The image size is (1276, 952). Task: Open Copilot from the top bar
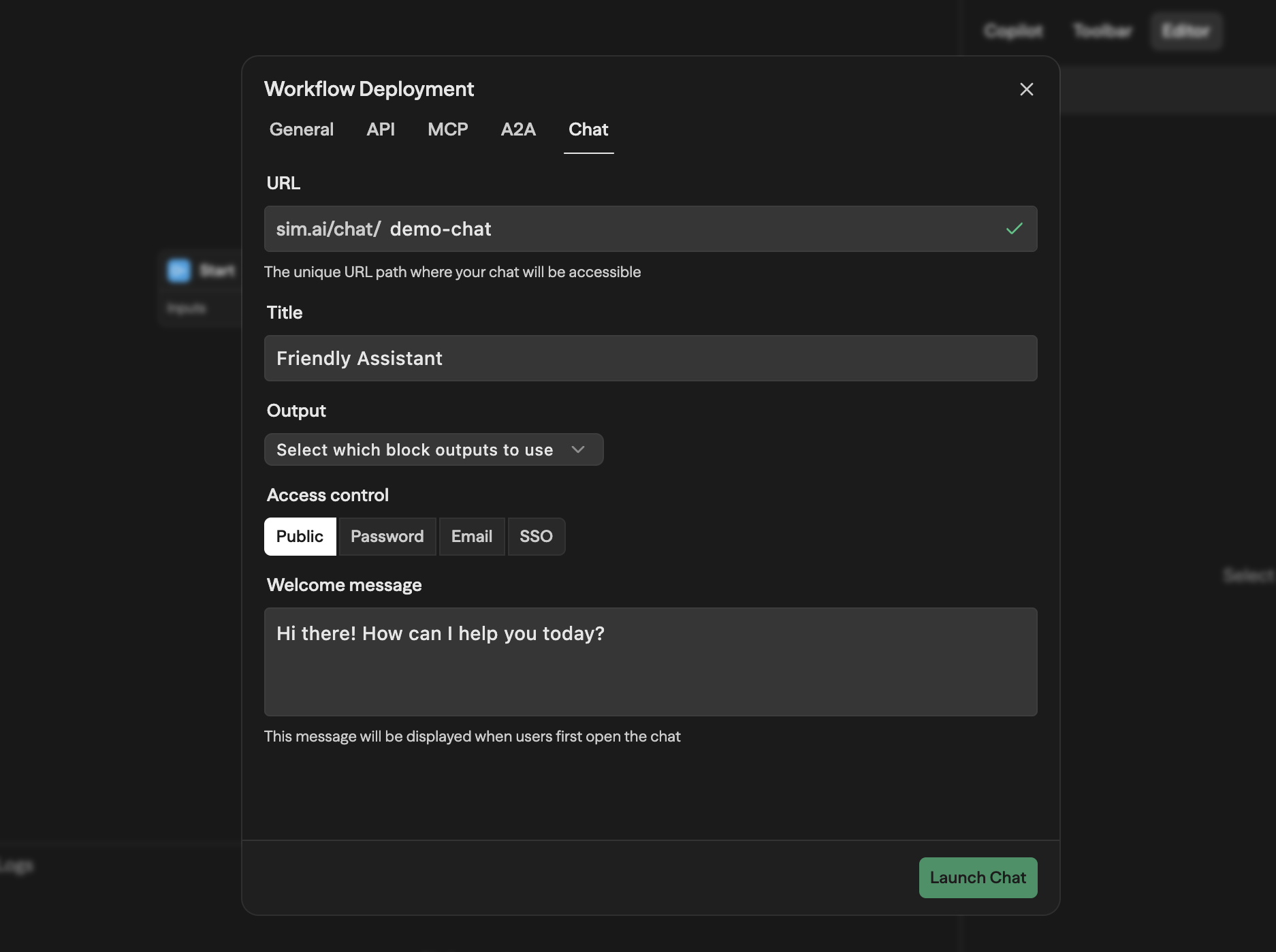1012,31
